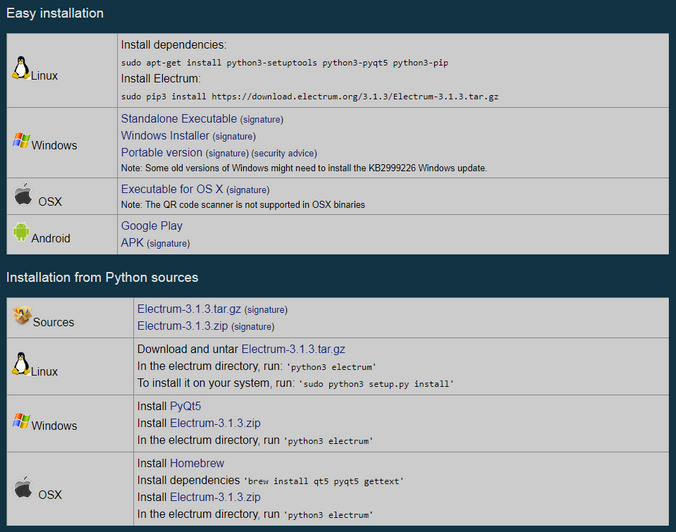Click the pip3 install Electrum command text
Image resolution: width=676 pixels, height=532 pixels.
tap(310, 97)
